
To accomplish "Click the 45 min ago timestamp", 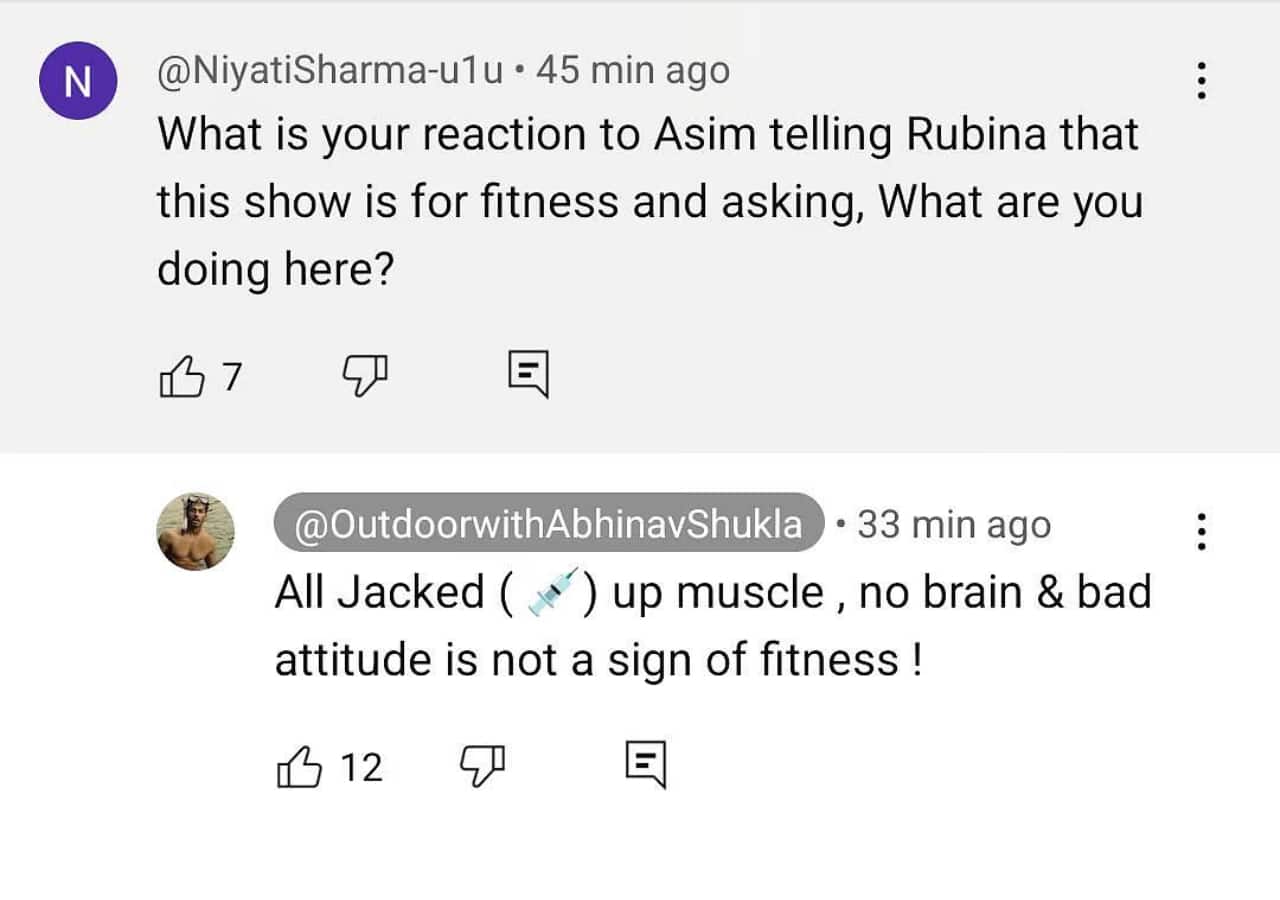I will pyautogui.click(x=633, y=71).
